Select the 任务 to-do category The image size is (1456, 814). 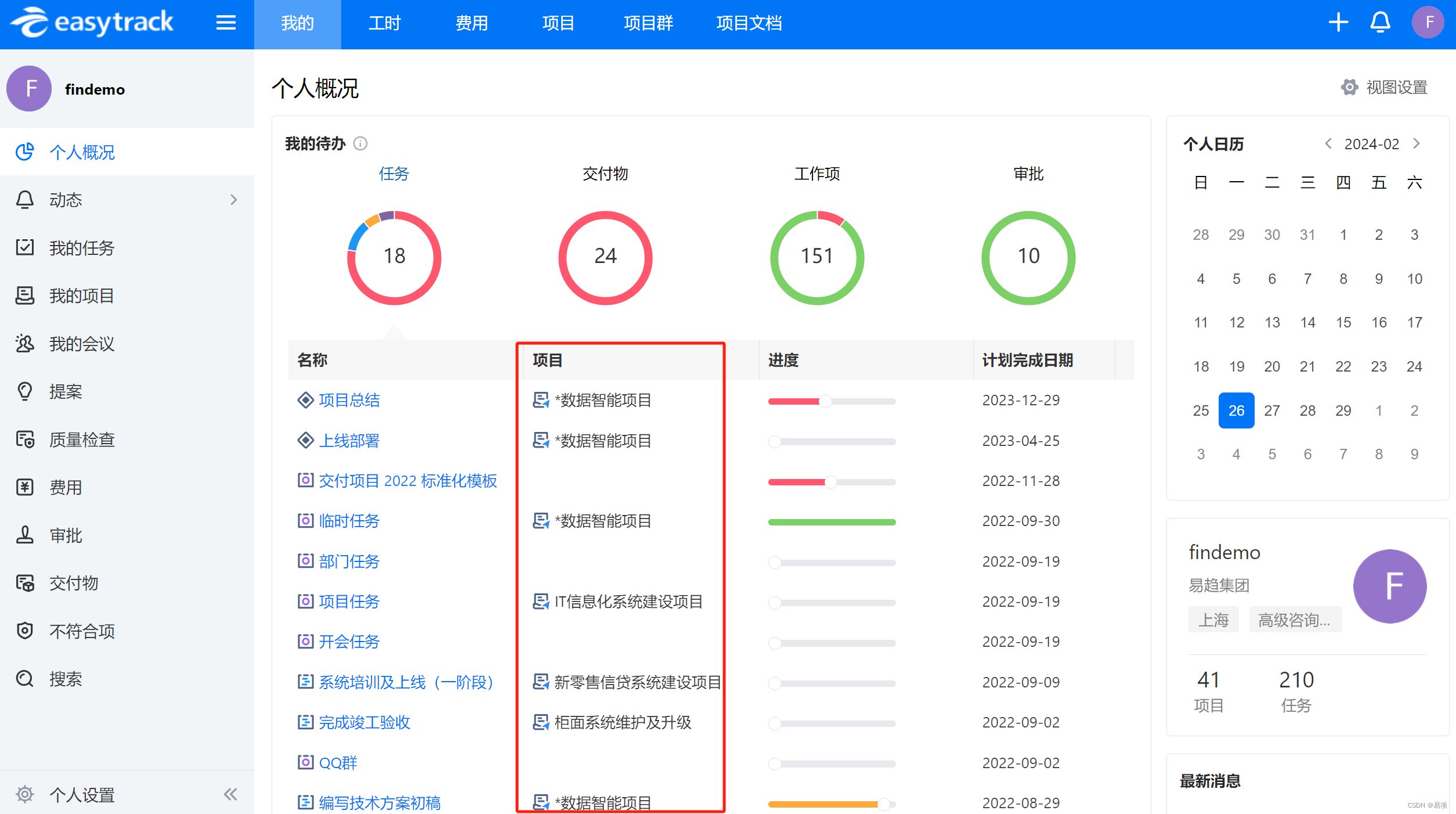394,174
